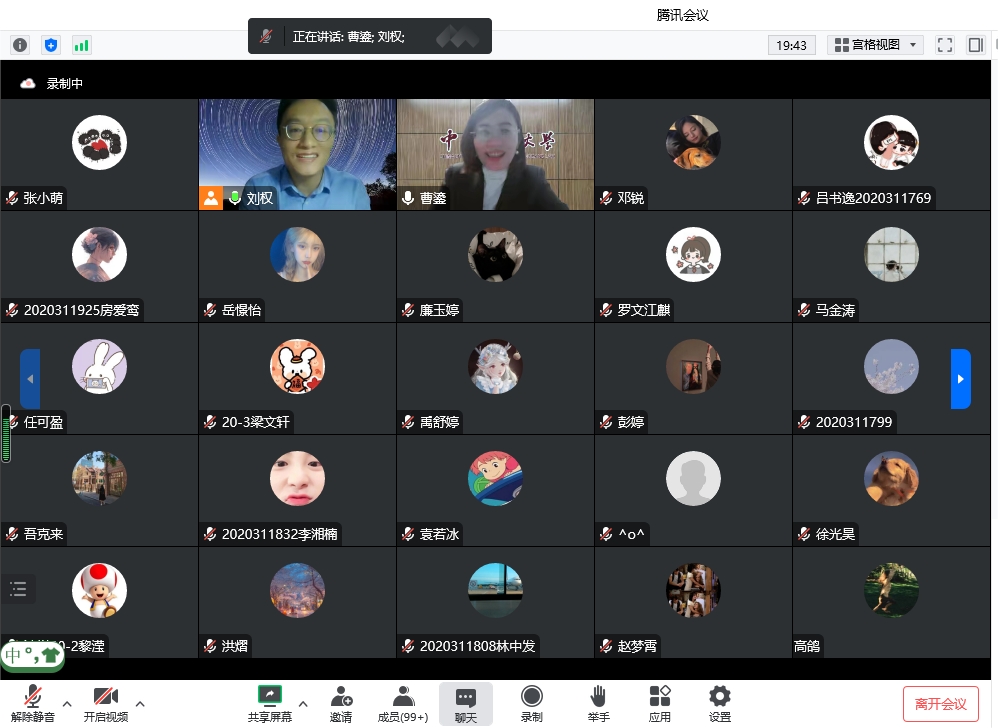This screenshot has height=728, width=998.
Task: Open Settings (设置) gear
Action: (719, 703)
